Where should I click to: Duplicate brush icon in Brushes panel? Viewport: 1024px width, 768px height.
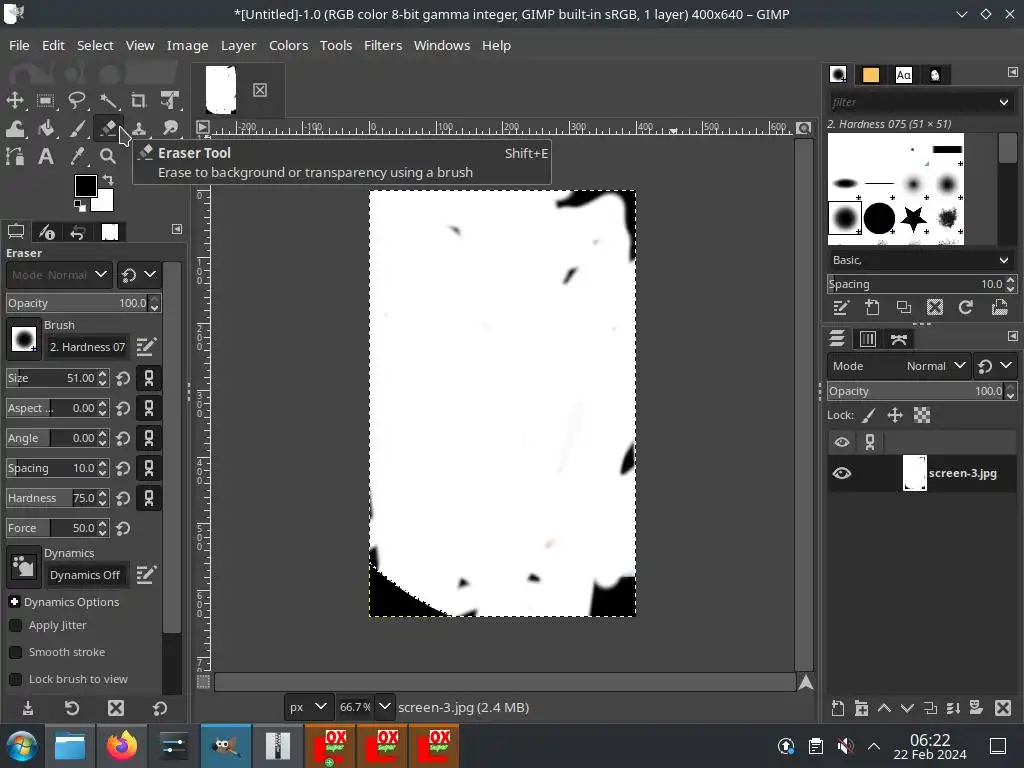click(904, 308)
